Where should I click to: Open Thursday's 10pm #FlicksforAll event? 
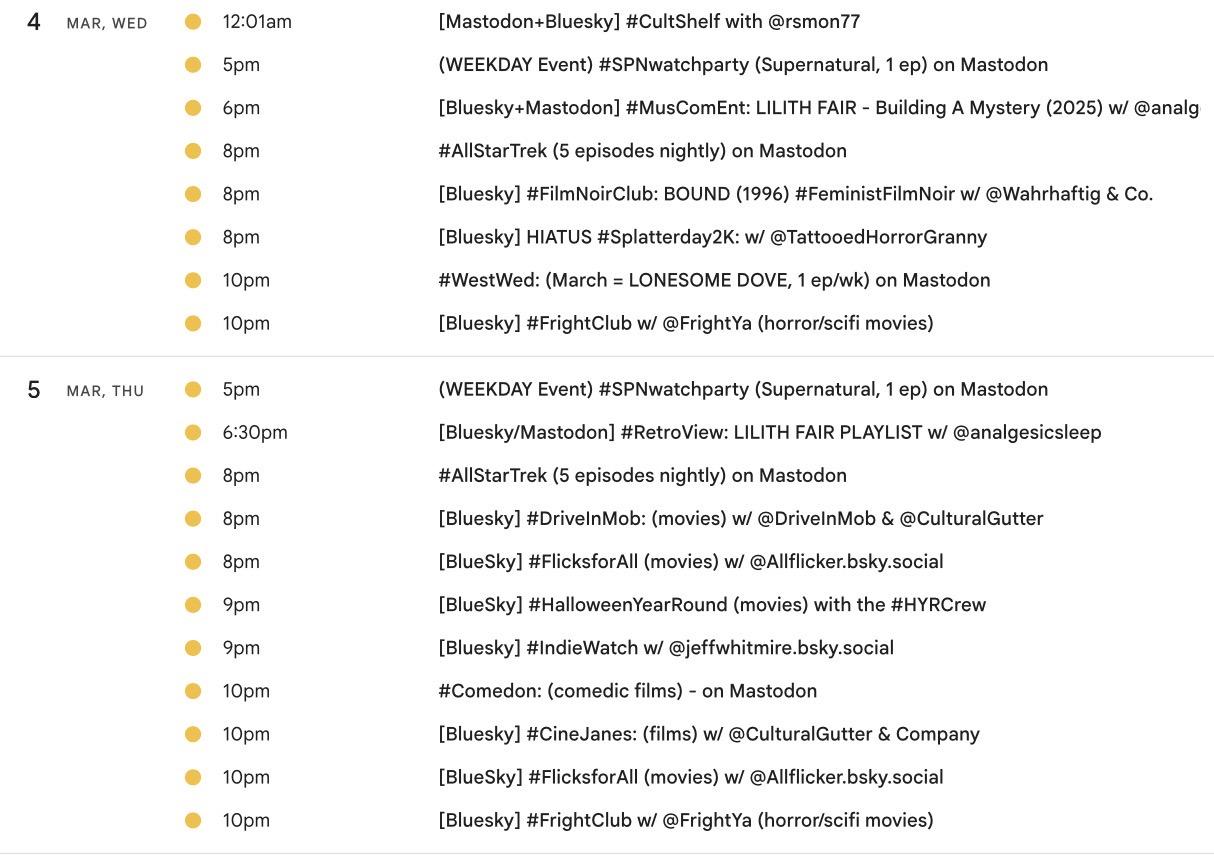(x=690, y=777)
